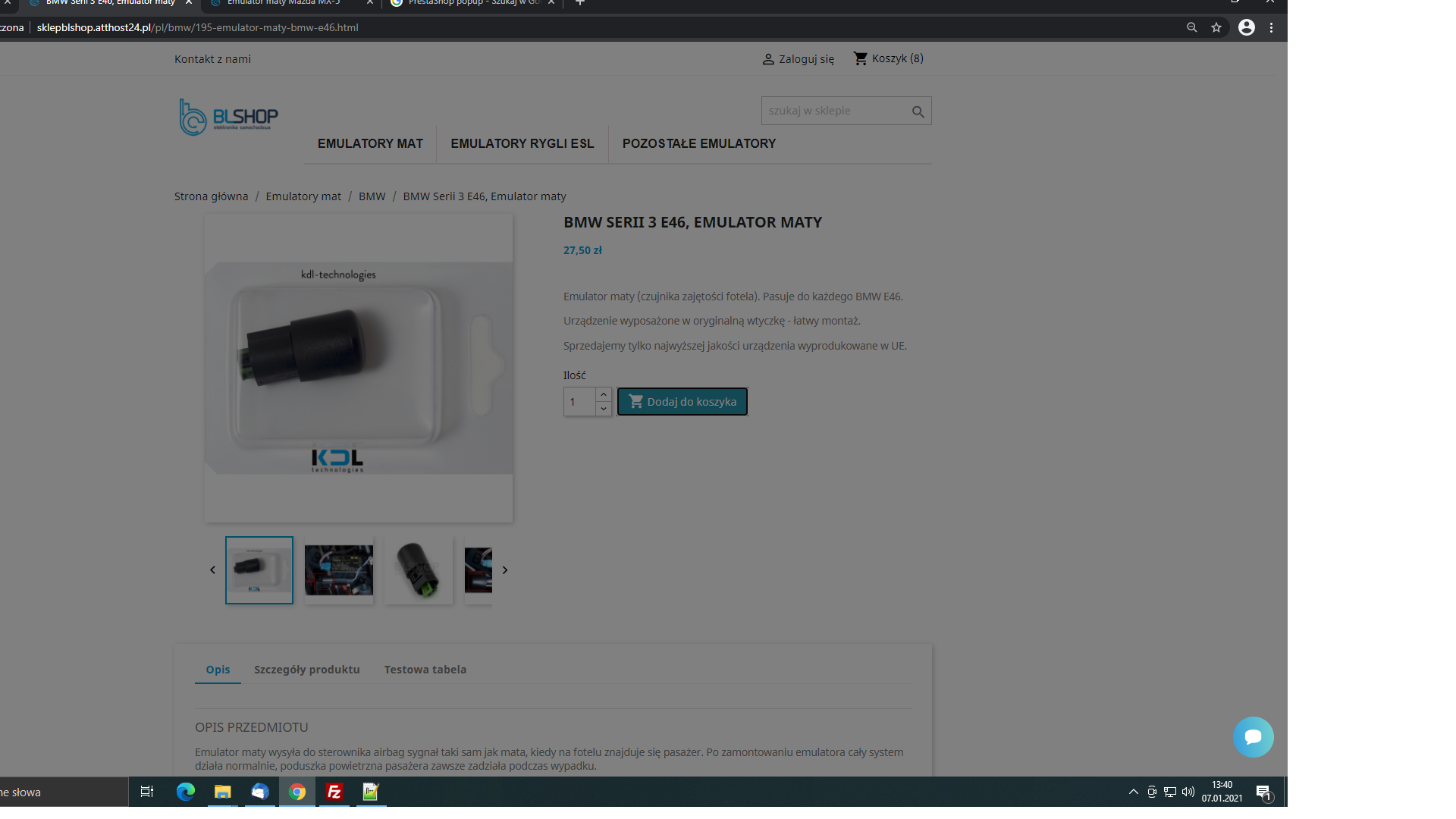Screen dimensions: 1456x819
Task: Open the chat bubble widget
Action: point(1253,736)
